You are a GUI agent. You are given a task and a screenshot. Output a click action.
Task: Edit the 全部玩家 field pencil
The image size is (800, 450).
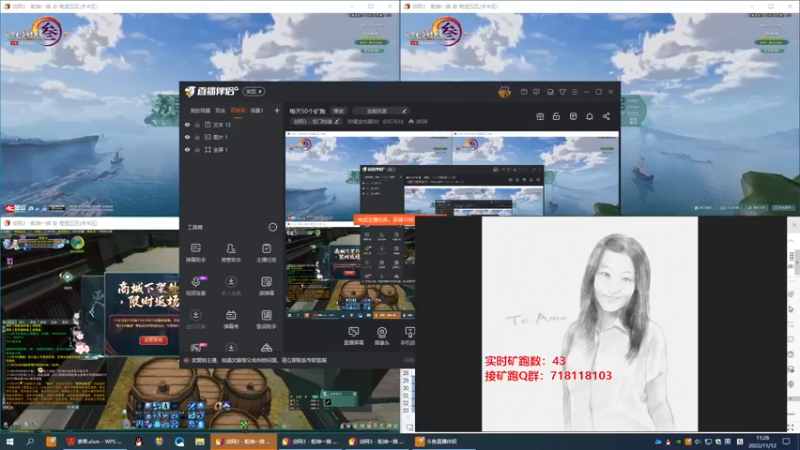pos(404,111)
